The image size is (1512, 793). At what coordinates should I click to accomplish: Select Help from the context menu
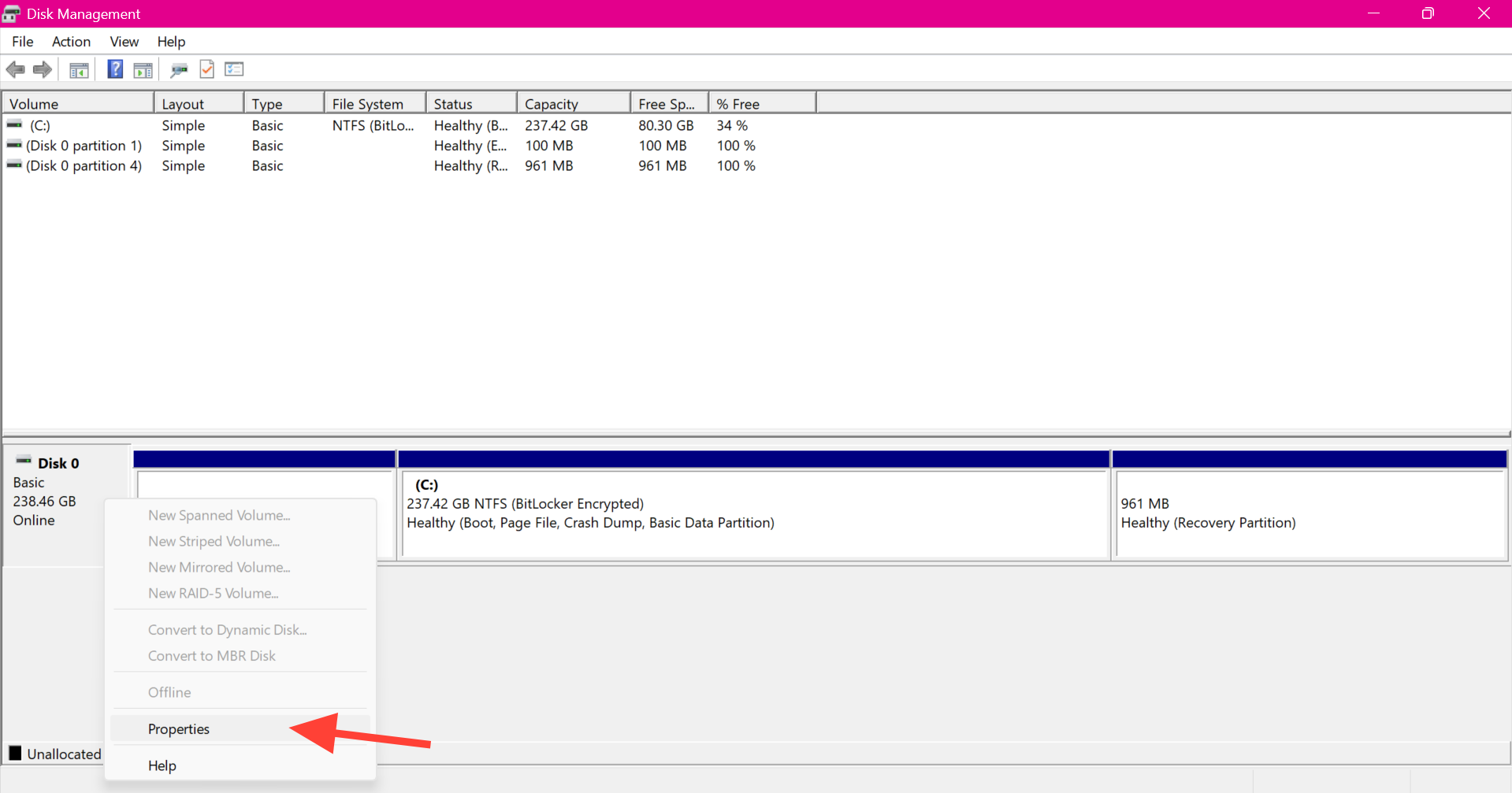[x=162, y=765]
